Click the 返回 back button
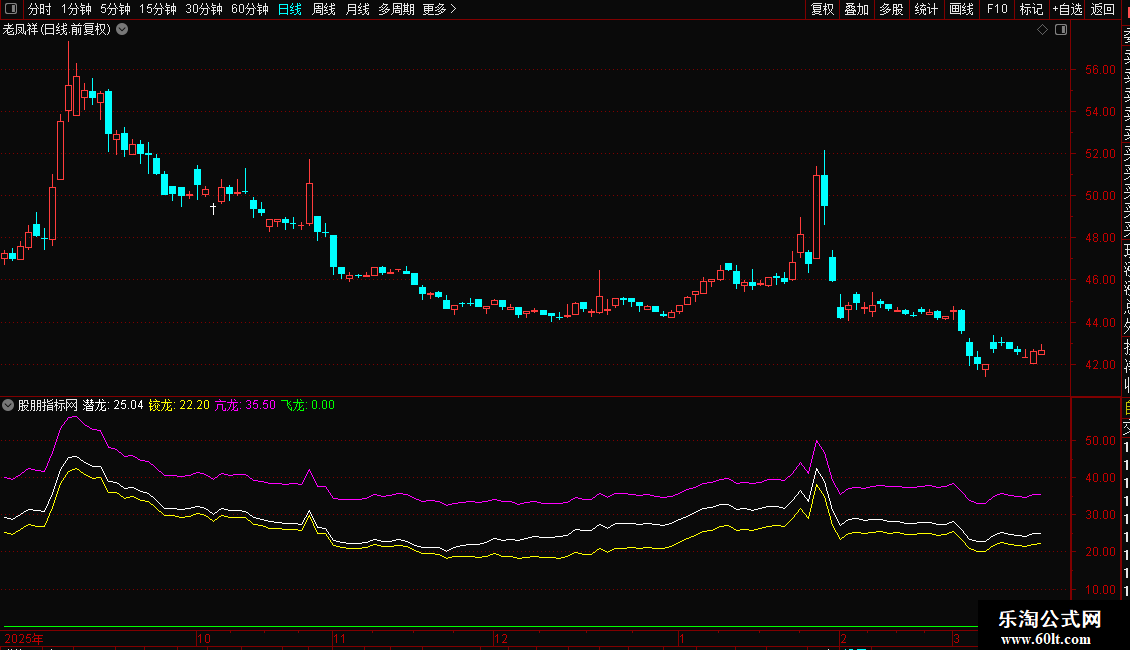The image size is (1130, 650). tap(1103, 9)
